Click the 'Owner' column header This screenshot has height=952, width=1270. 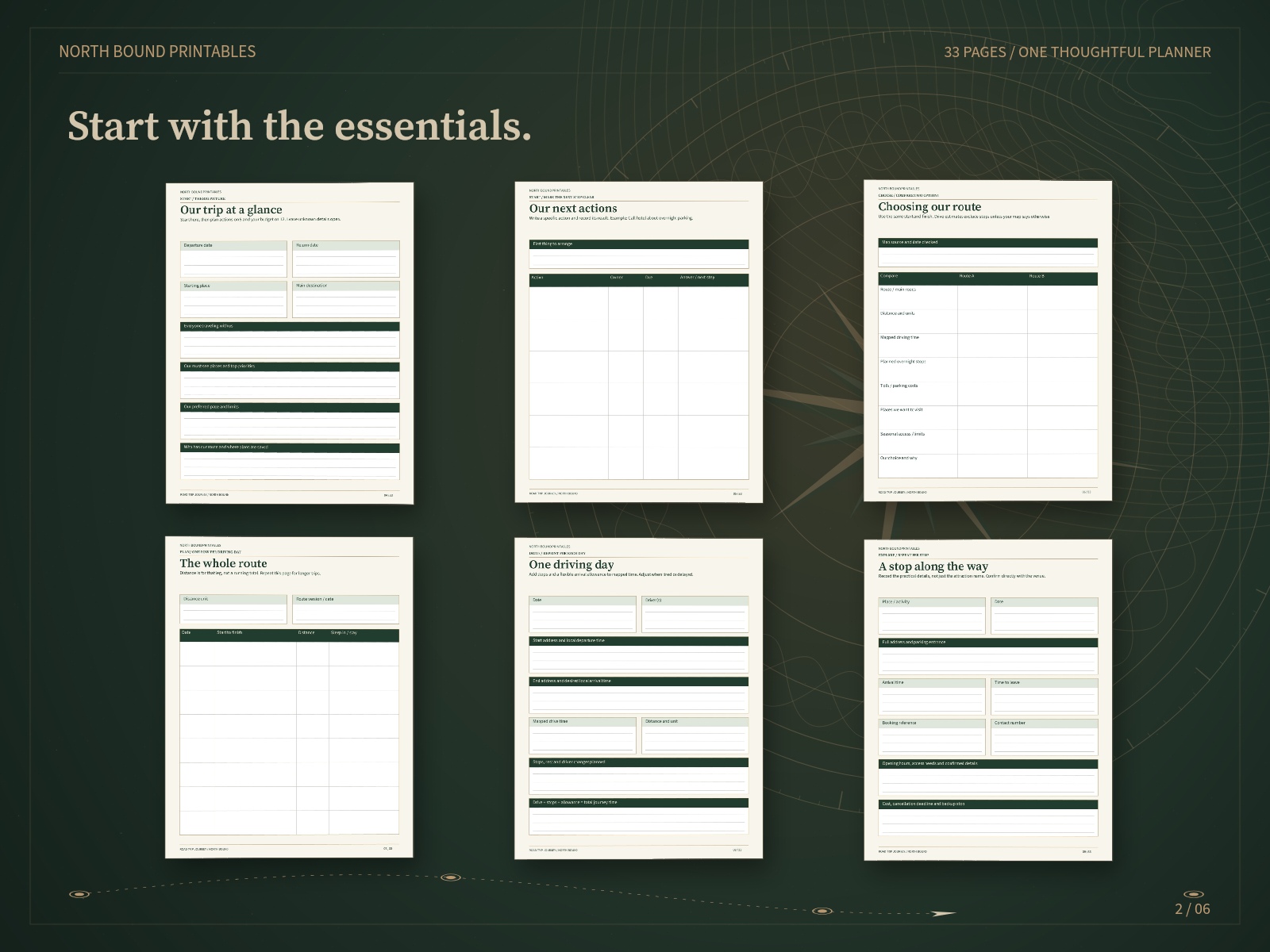617,278
